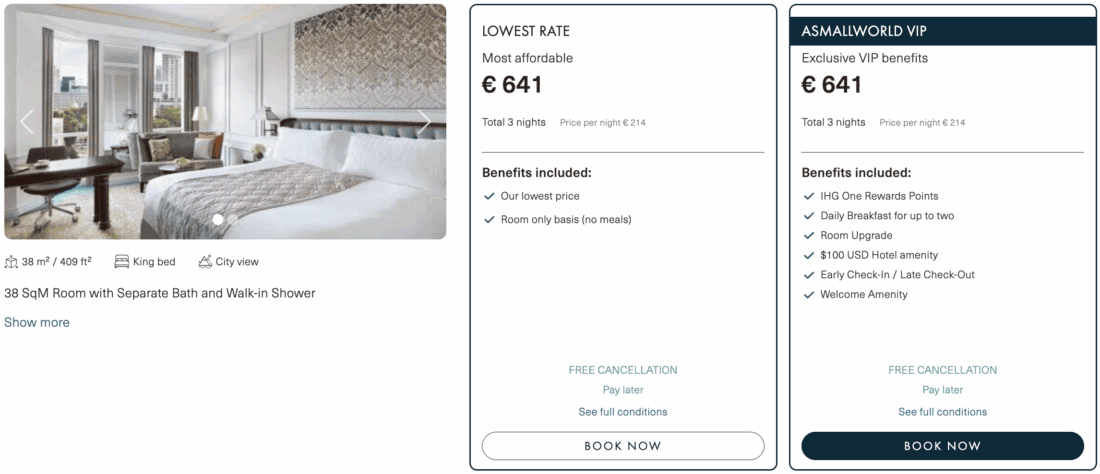Go to the next room photo
This screenshot has height=474, width=1100.
(424, 122)
